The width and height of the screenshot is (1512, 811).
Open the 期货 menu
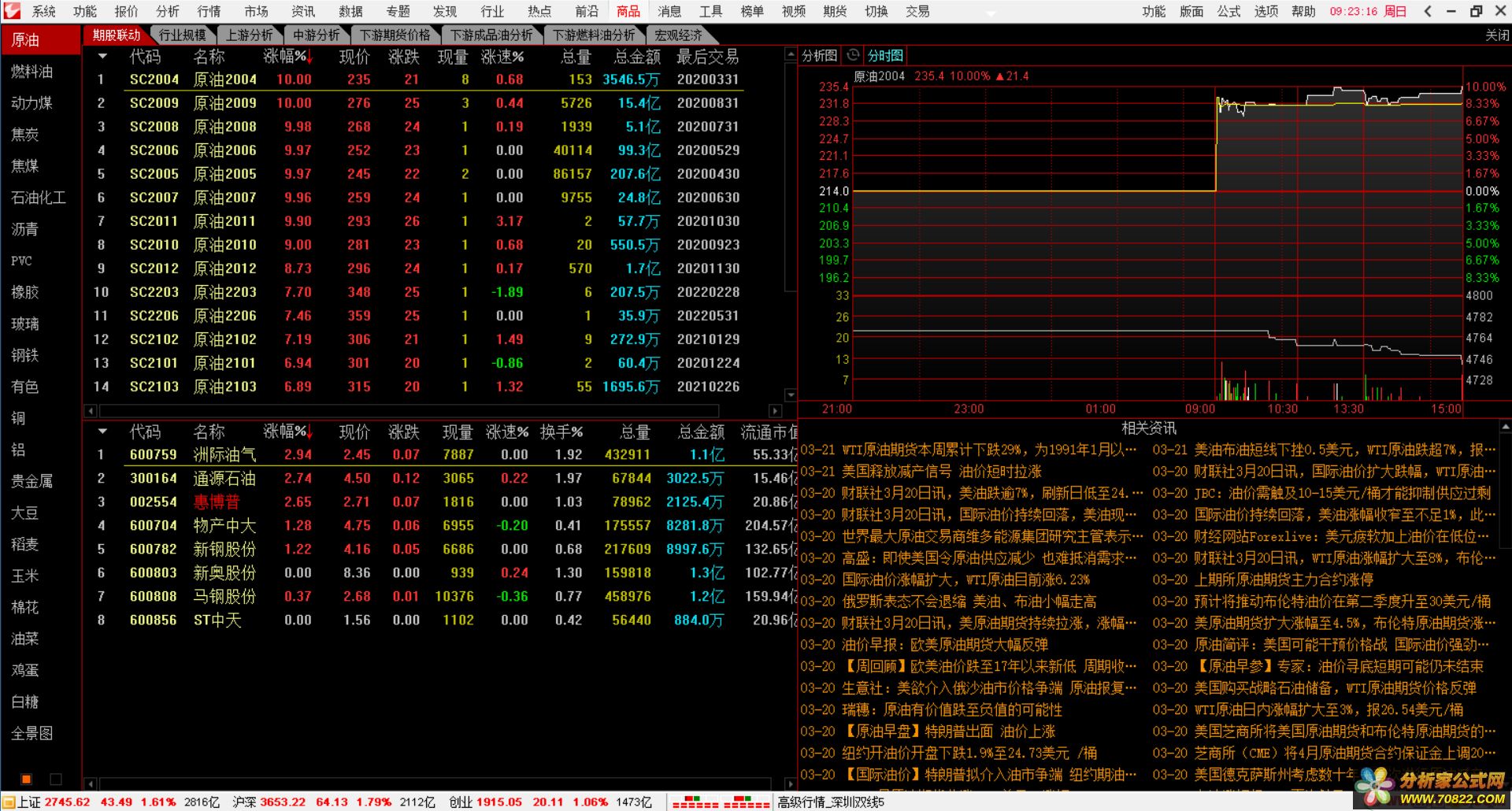[x=835, y=11]
